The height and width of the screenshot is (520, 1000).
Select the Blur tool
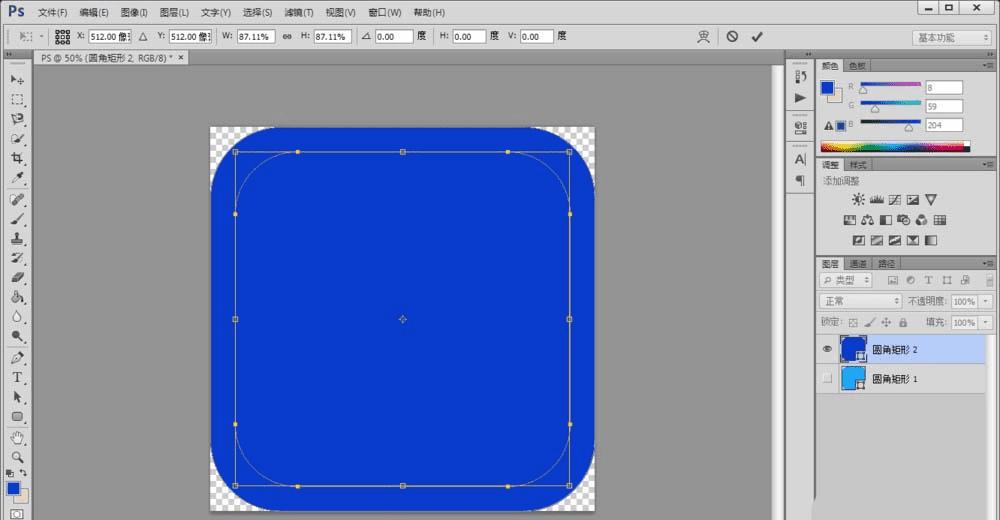pos(17,316)
